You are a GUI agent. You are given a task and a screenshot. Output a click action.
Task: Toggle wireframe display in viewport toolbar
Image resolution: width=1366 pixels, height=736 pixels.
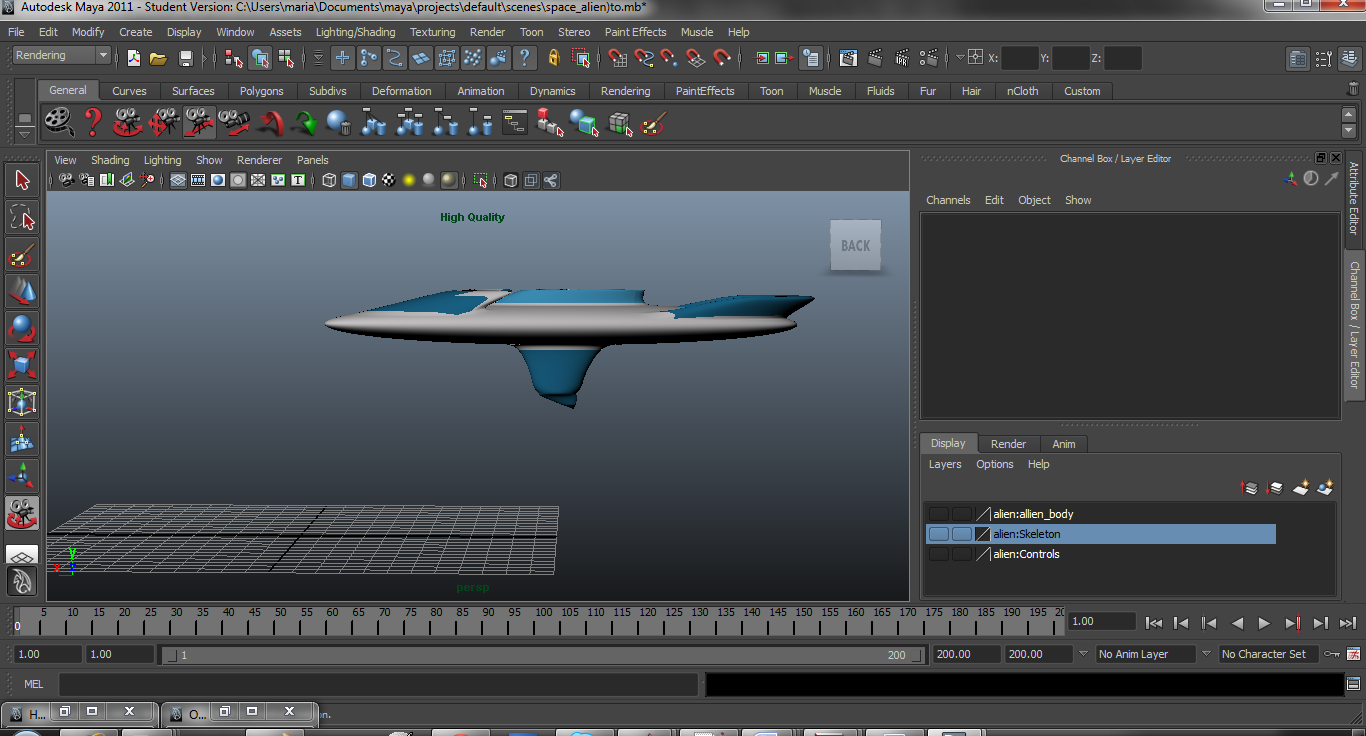(x=329, y=181)
